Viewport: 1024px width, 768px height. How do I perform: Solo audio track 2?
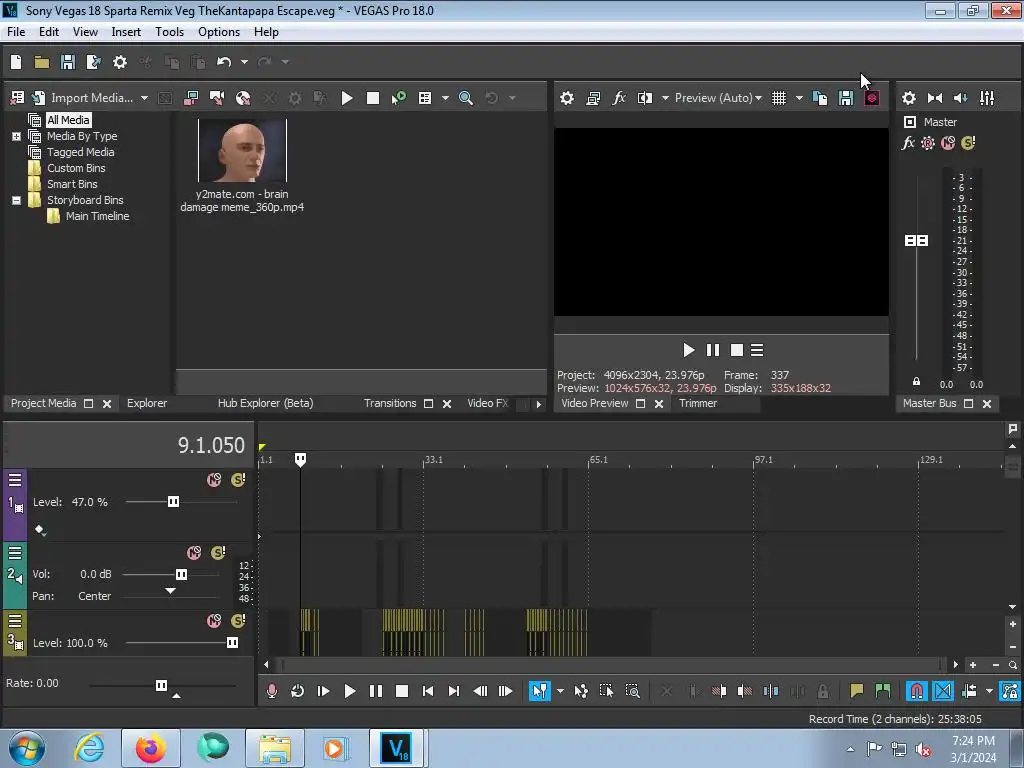pos(218,553)
